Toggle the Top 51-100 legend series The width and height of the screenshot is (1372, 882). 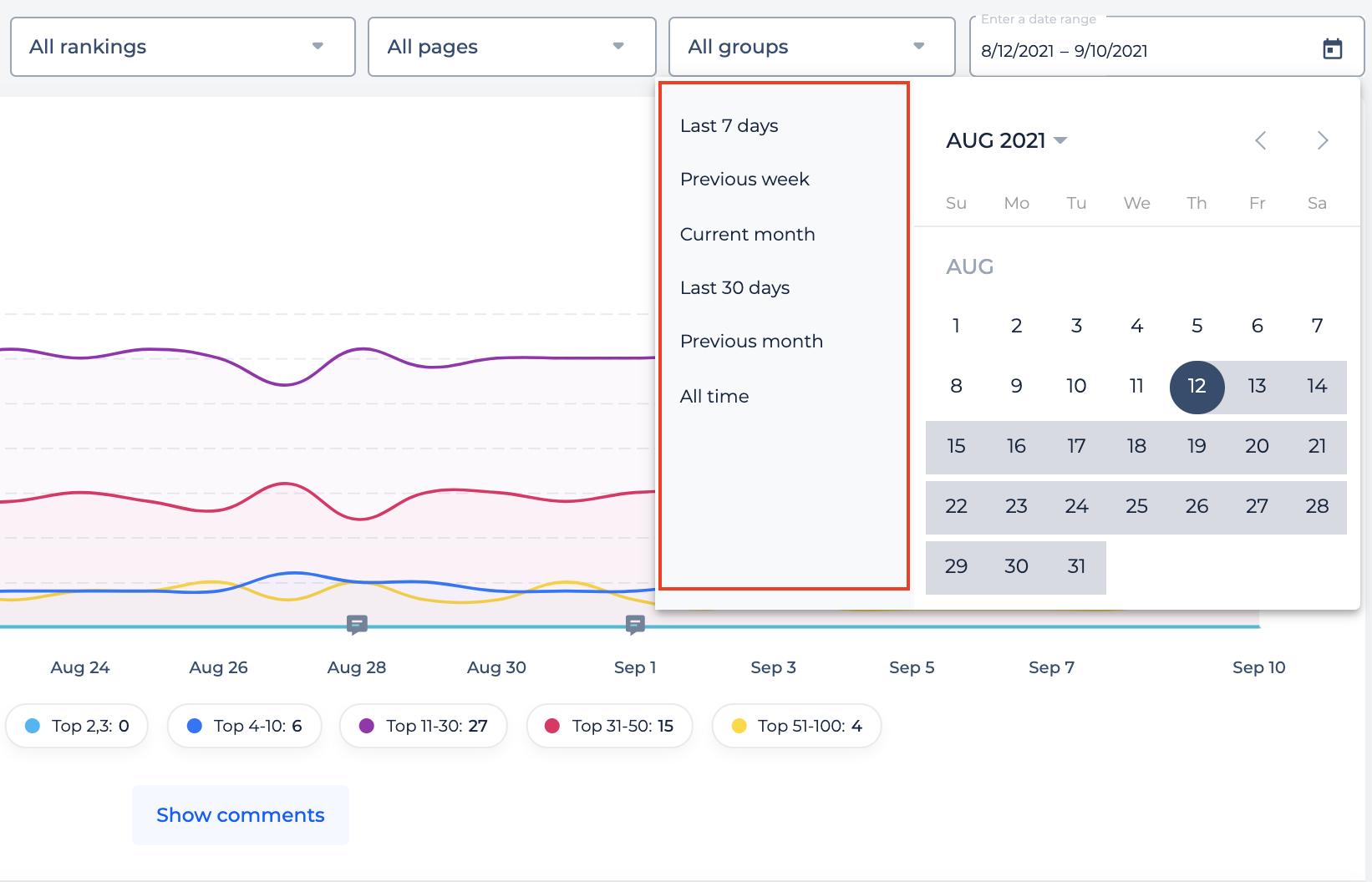(x=796, y=726)
